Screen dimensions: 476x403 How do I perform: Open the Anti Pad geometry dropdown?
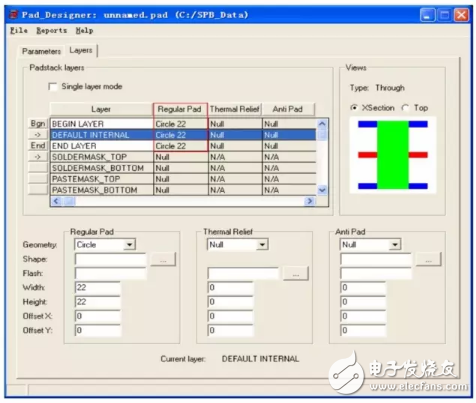pyautogui.click(x=395, y=245)
